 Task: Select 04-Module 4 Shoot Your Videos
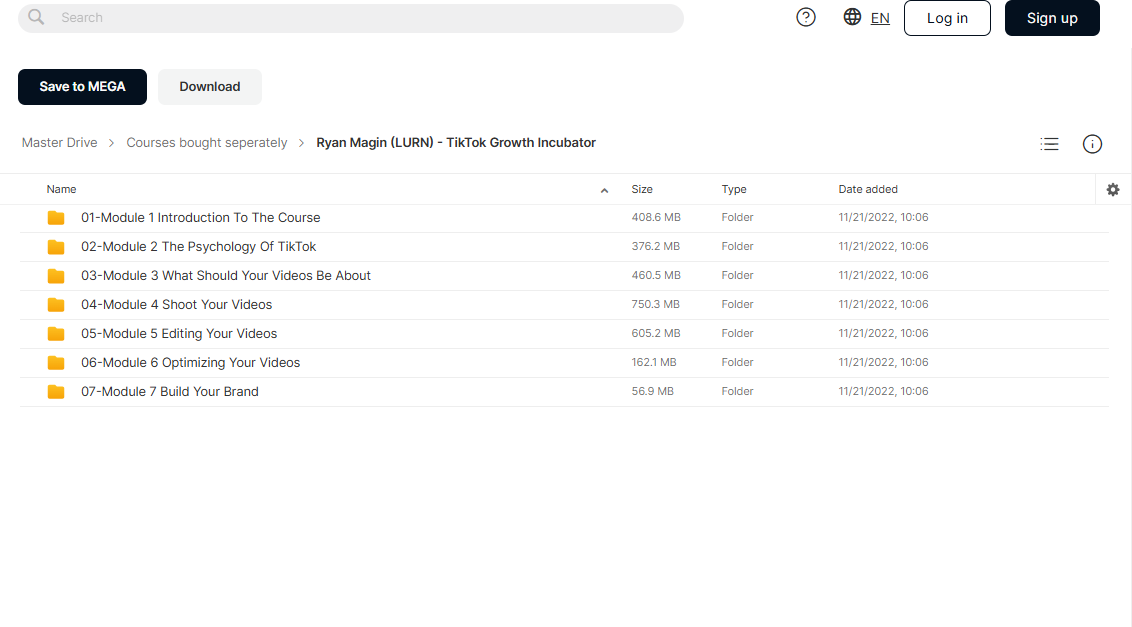tap(176, 304)
